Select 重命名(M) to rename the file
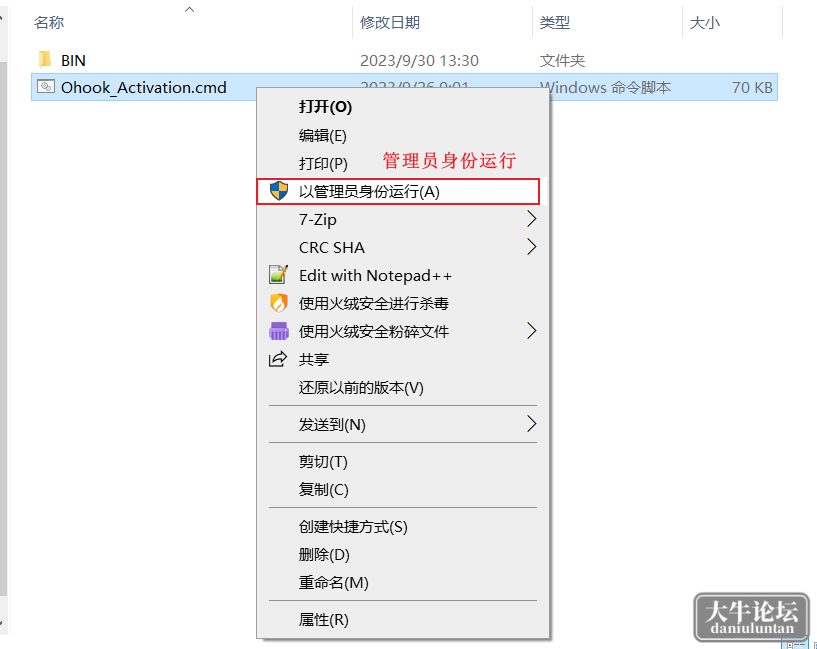This screenshot has width=817, height=649. (x=403, y=582)
